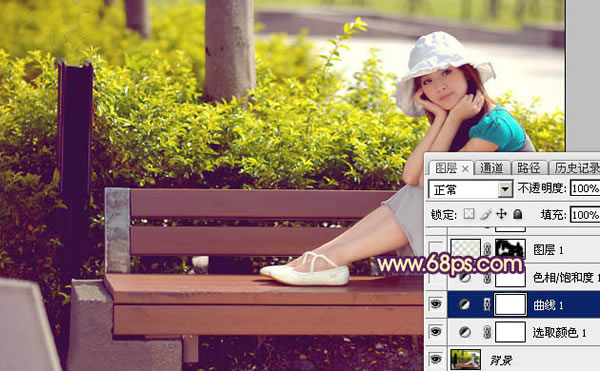Toggle visibility of the 背景 layer
This screenshot has height=371, width=600.
coord(435,359)
